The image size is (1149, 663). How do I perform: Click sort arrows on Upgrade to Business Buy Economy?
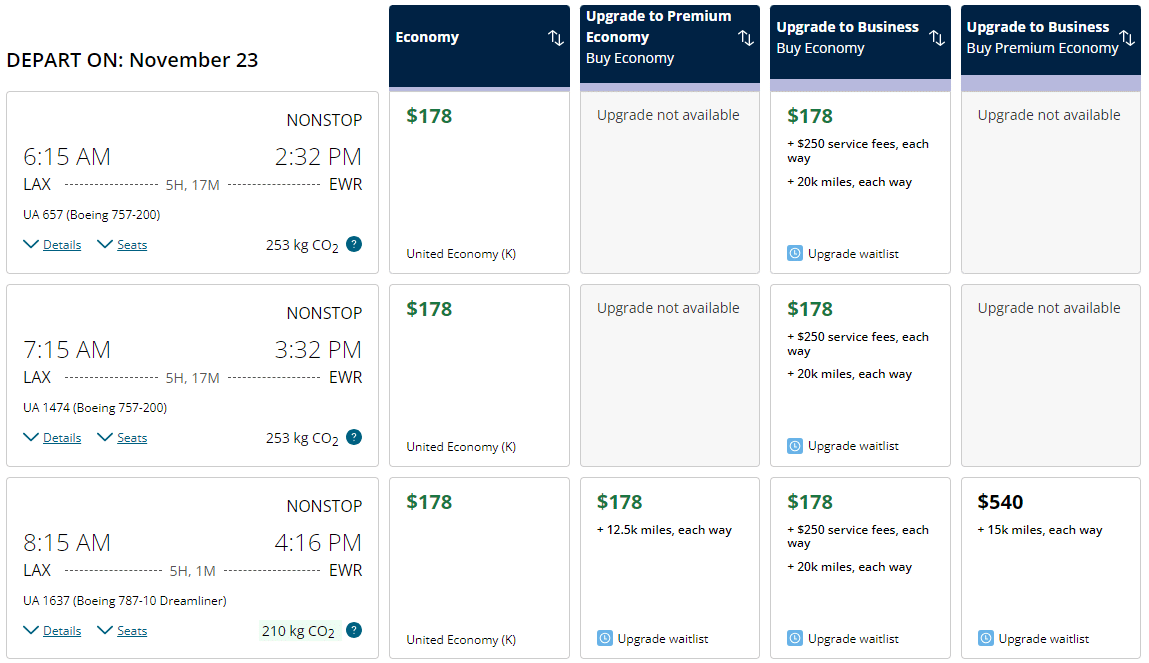[936, 38]
